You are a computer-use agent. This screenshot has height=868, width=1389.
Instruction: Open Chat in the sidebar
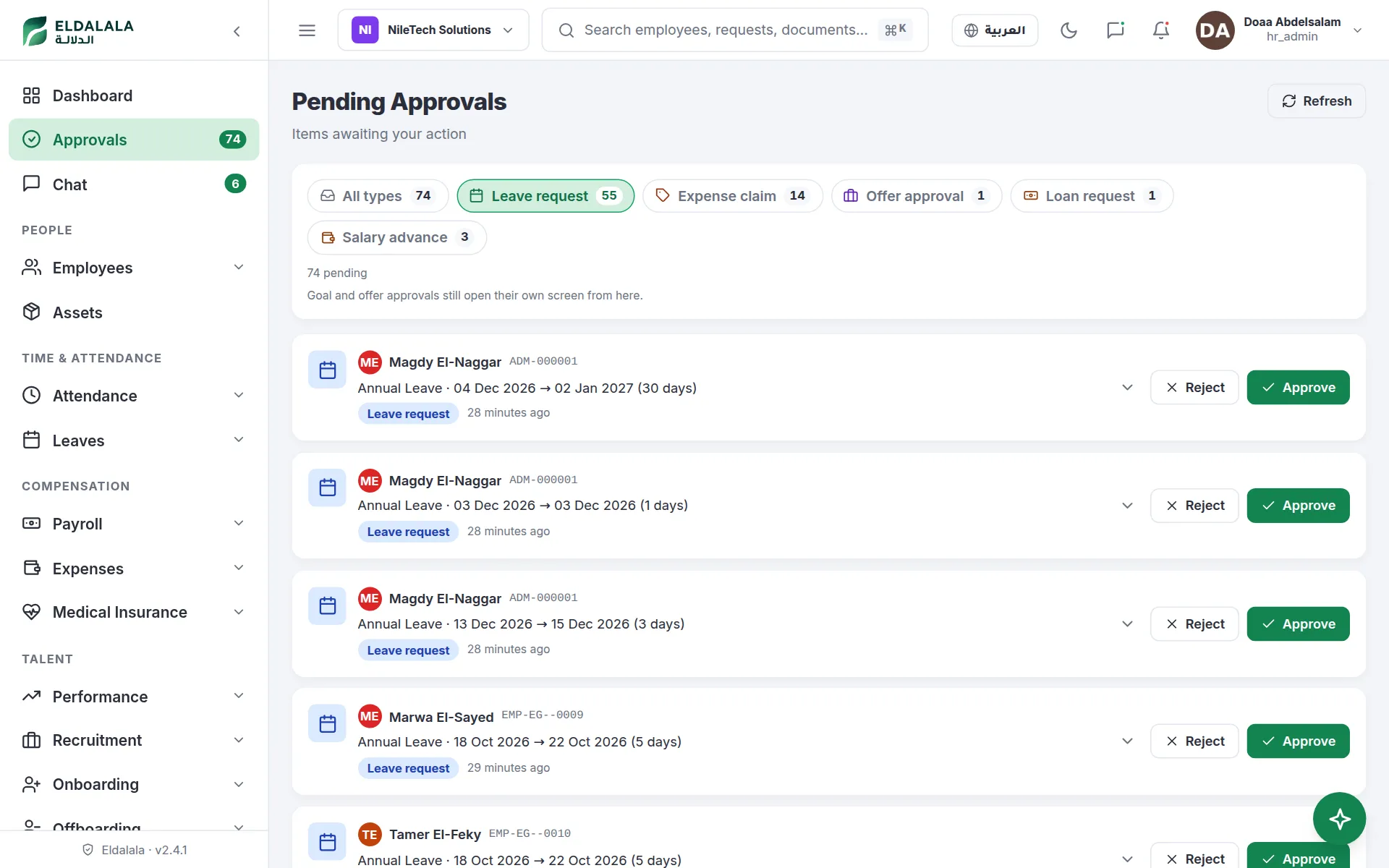click(x=134, y=184)
